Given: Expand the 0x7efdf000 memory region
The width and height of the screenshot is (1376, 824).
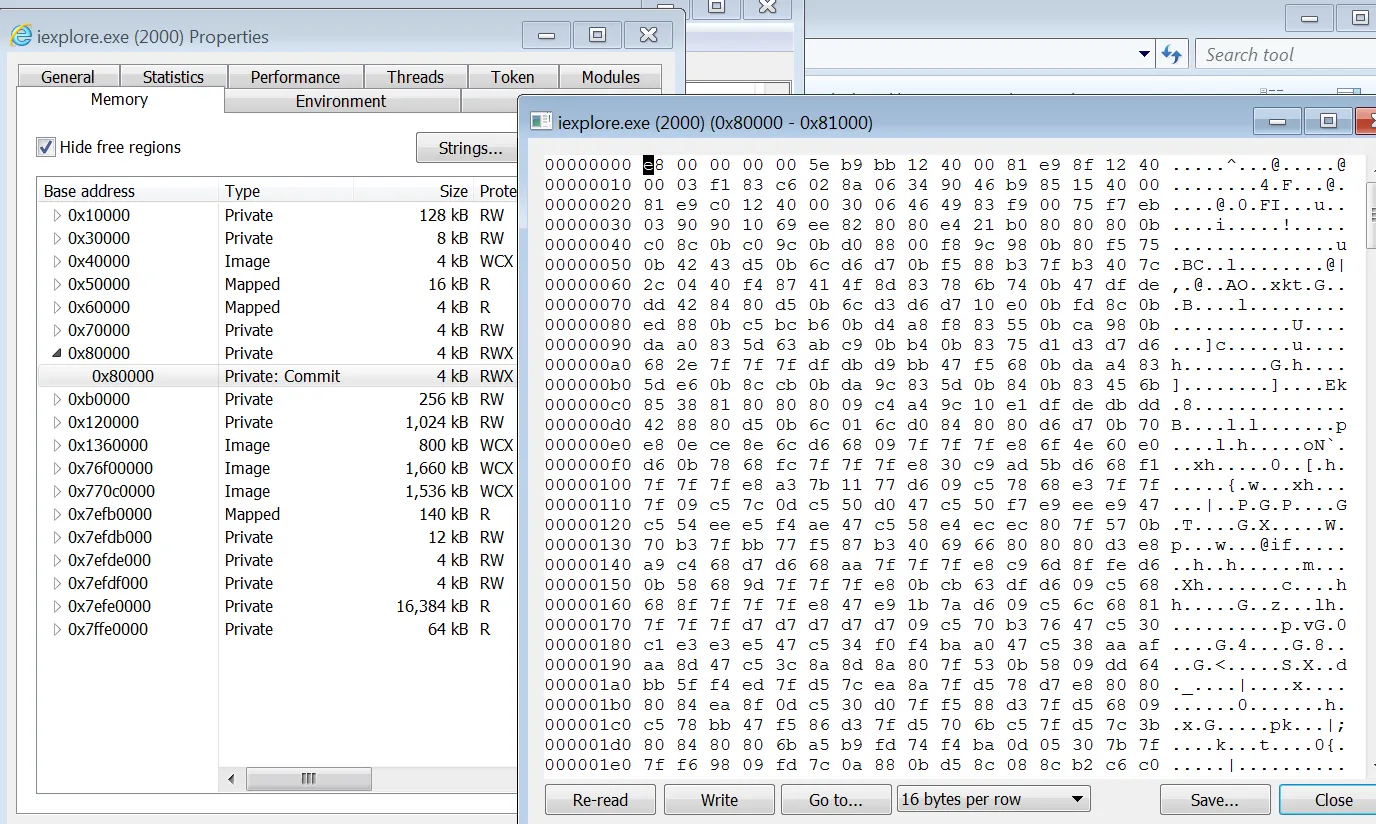Looking at the screenshot, I should [56, 583].
